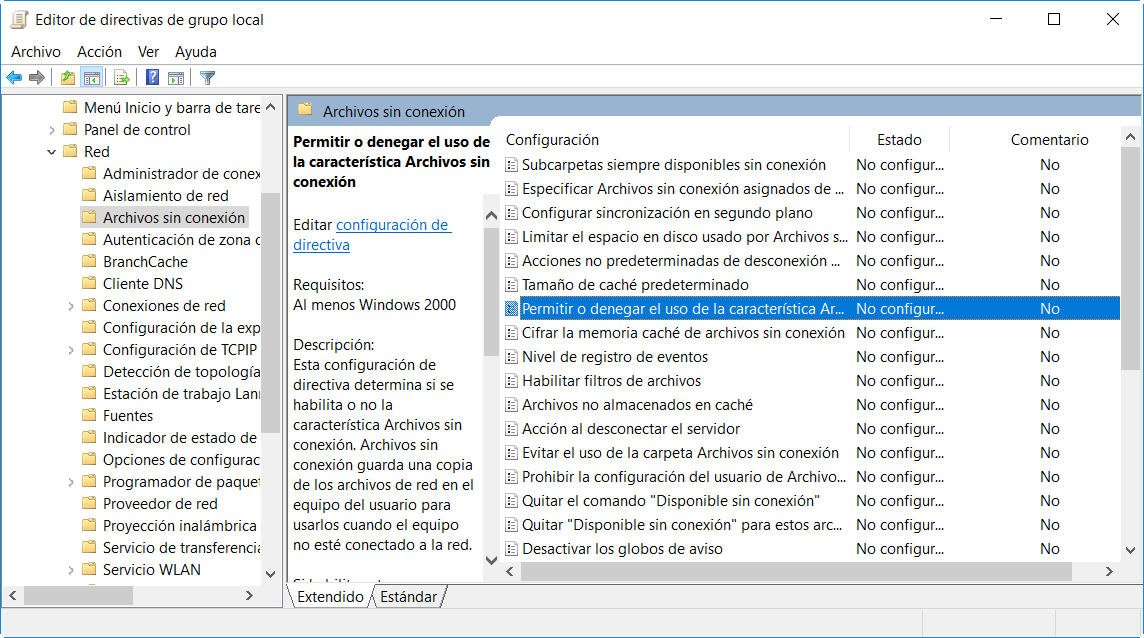Click the Up one level folder icon
The image size is (1144, 638).
[x=67, y=78]
